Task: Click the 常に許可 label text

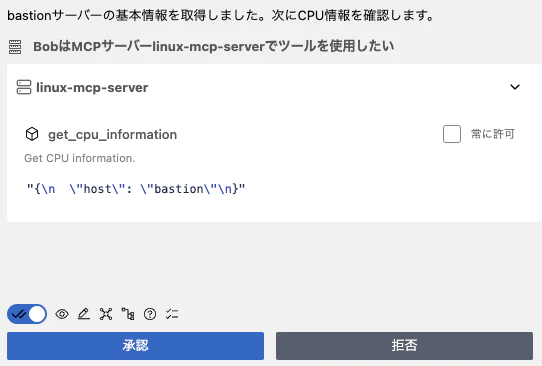Action: pos(493,134)
